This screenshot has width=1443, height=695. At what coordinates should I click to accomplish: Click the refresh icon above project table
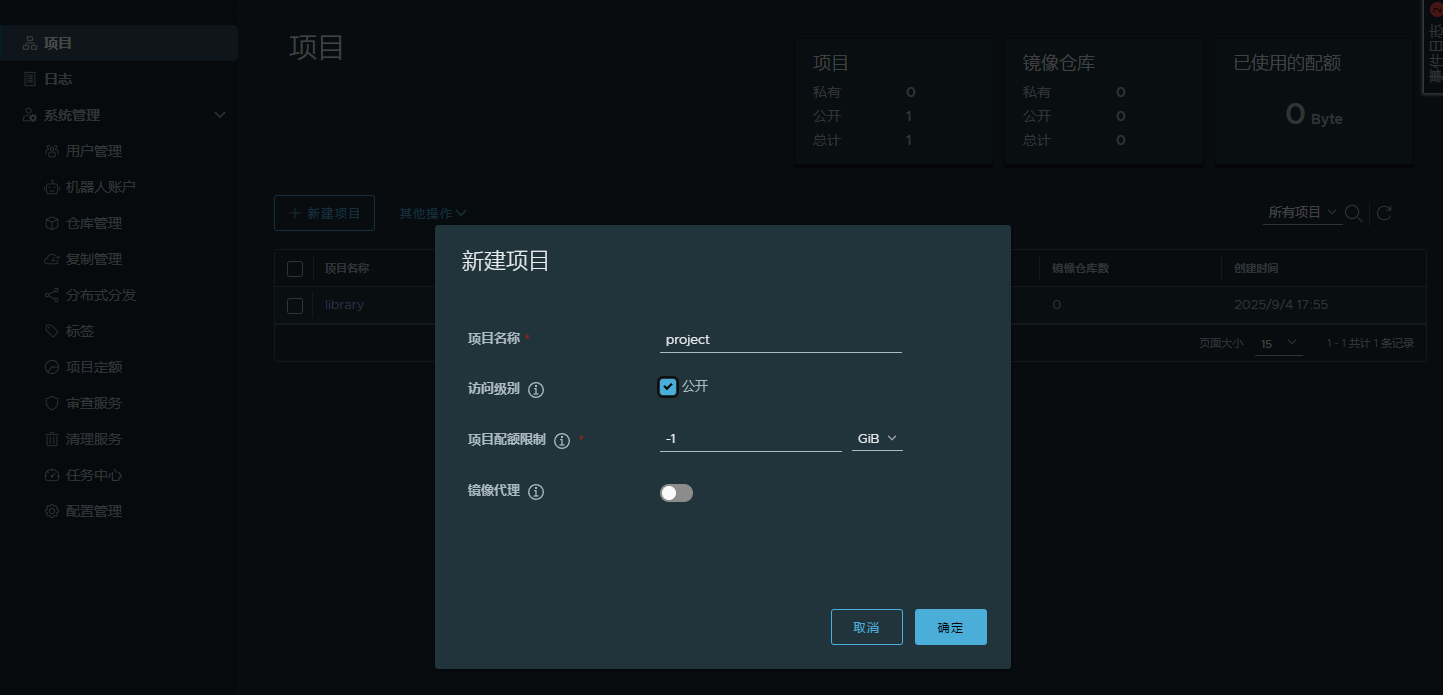coord(1384,213)
